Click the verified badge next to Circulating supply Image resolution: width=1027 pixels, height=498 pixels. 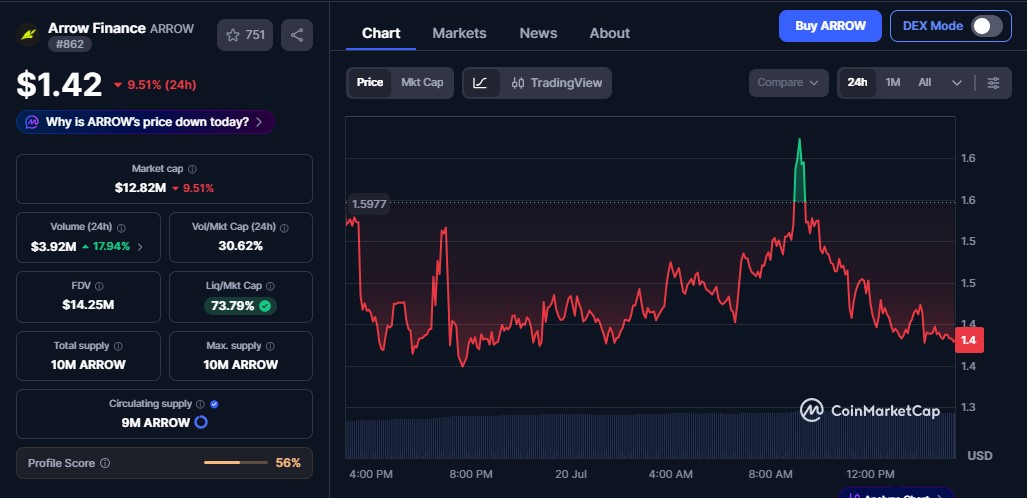click(214, 404)
